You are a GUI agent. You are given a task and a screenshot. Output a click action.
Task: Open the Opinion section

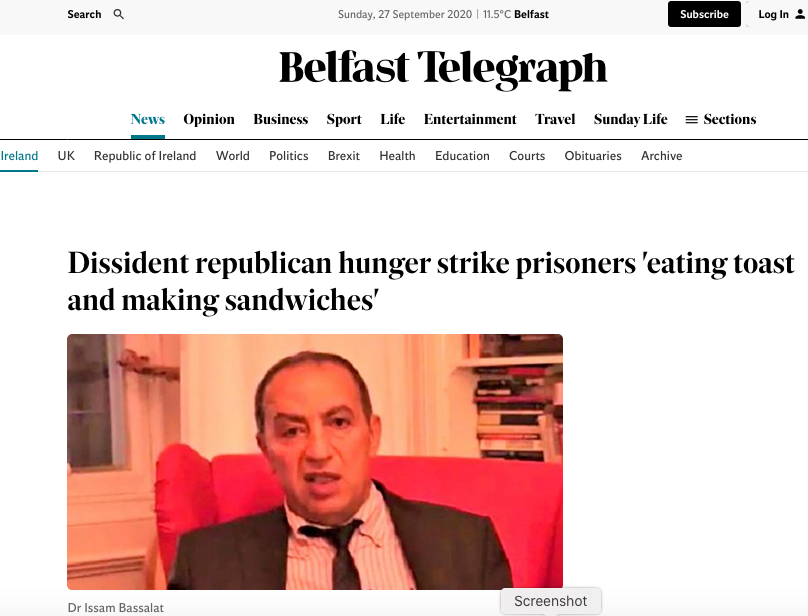click(209, 119)
